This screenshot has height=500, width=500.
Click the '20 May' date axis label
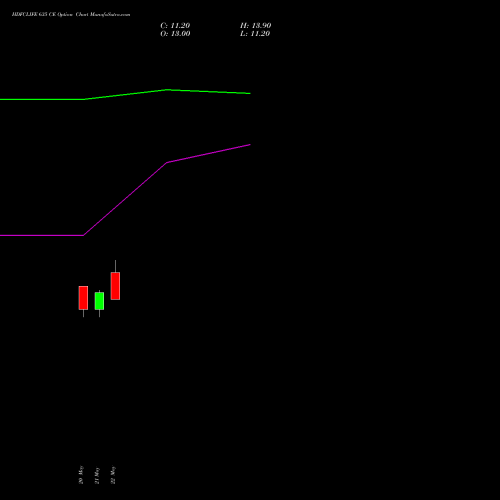pos(81,475)
